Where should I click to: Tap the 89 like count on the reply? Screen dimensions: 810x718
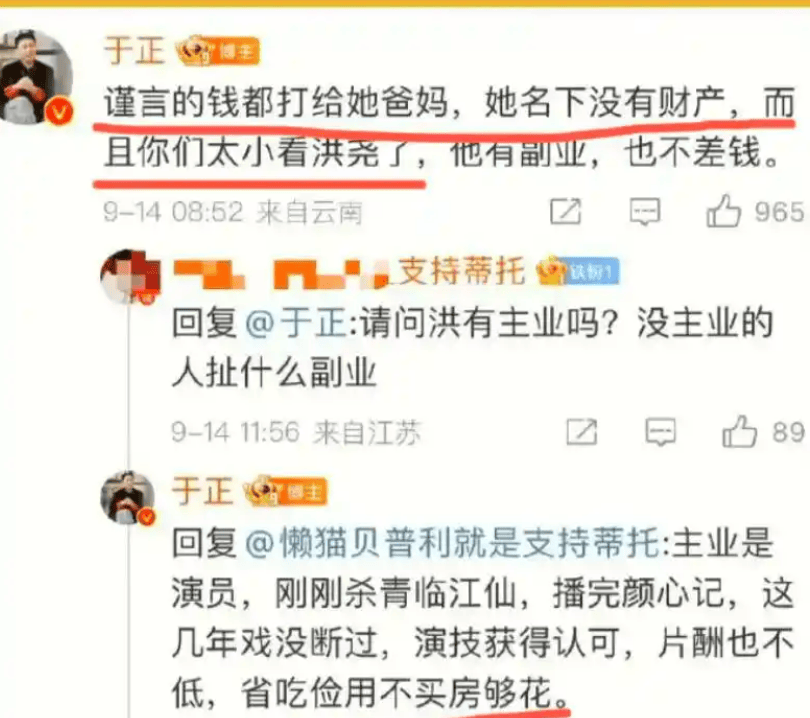pos(788,432)
